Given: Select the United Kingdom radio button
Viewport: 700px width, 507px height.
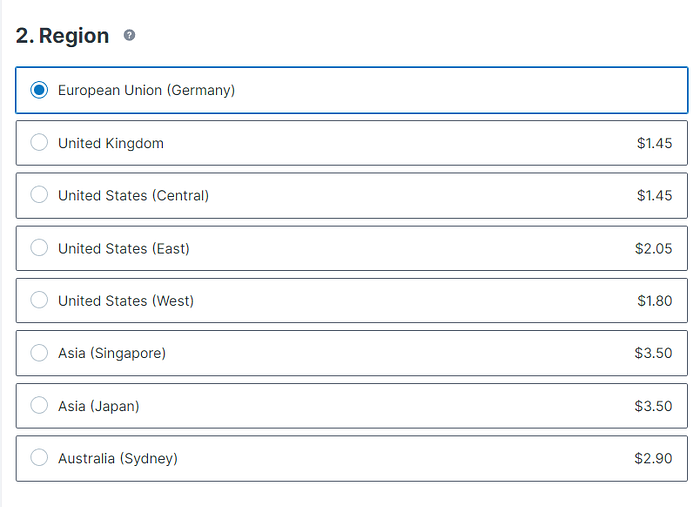Looking at the screenshot, I should coord(39,143).
